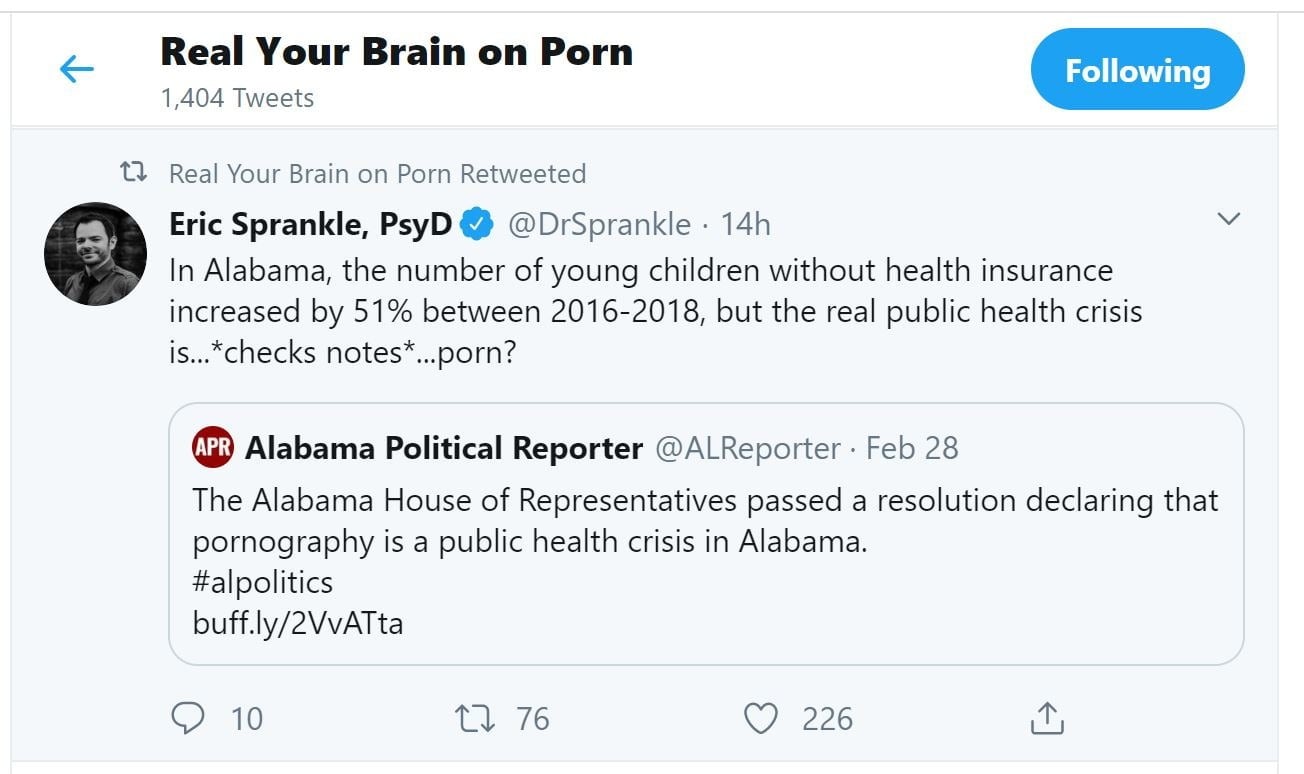The width and height of the screenshot is (1304, 774).
Task: Click the Alabama Political Reporter name
Action: coord(443,448)
